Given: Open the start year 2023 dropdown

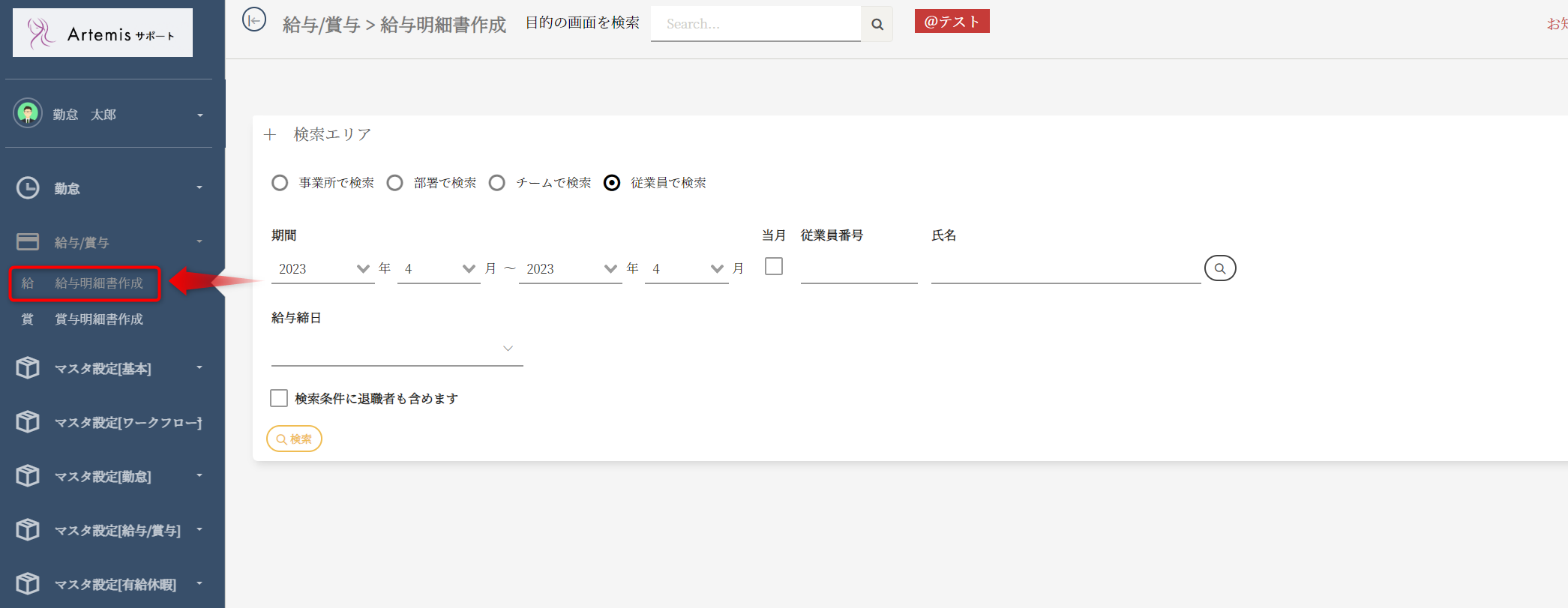Looking at the screenshot, I should (x=322, y=269).
